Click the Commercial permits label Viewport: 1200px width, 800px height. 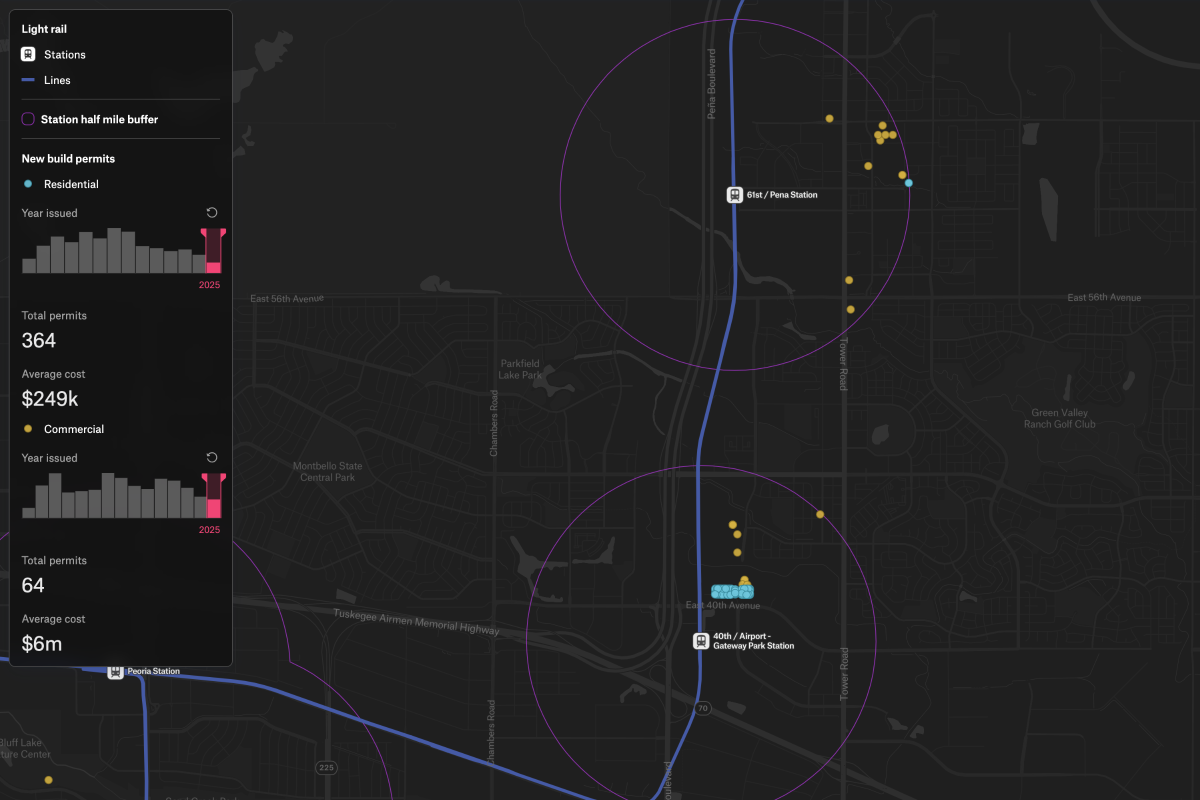(x=74, y=429)
